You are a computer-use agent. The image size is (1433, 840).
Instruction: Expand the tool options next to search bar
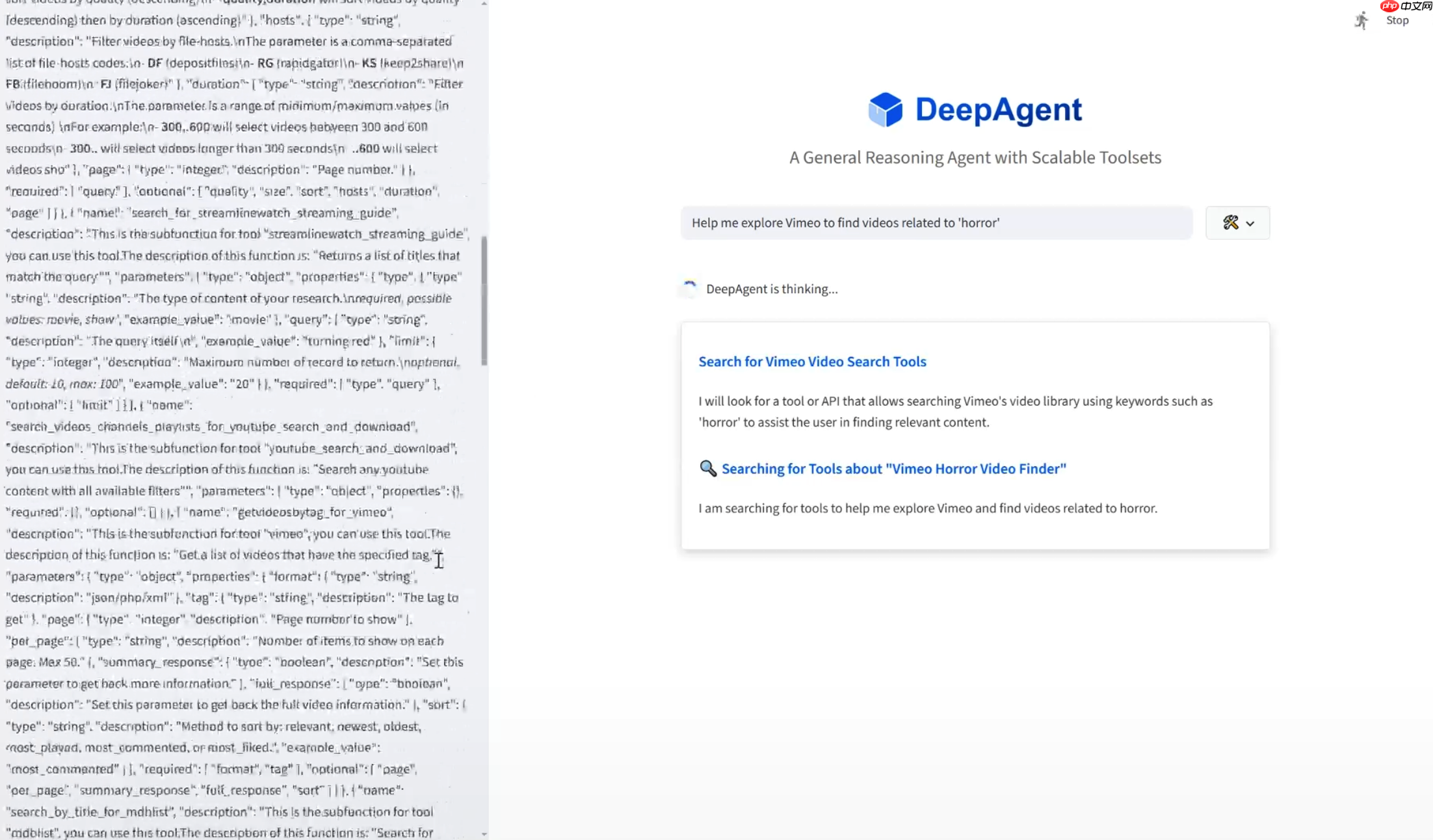(x=1237, y=223)
